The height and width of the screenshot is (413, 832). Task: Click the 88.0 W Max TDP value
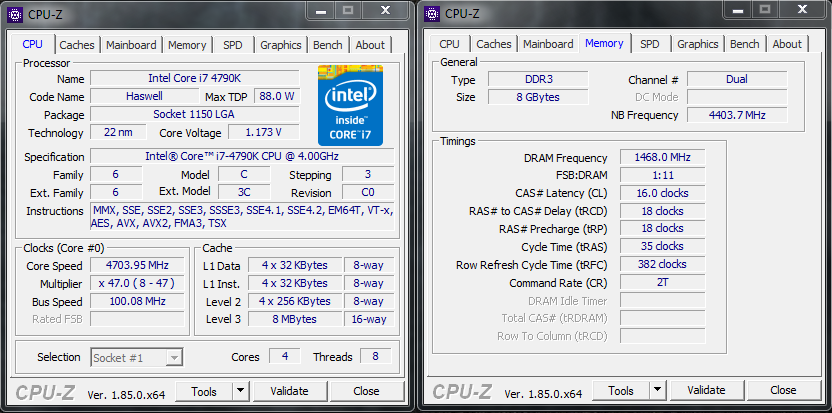pyautogui.click(x=277, y=97)
